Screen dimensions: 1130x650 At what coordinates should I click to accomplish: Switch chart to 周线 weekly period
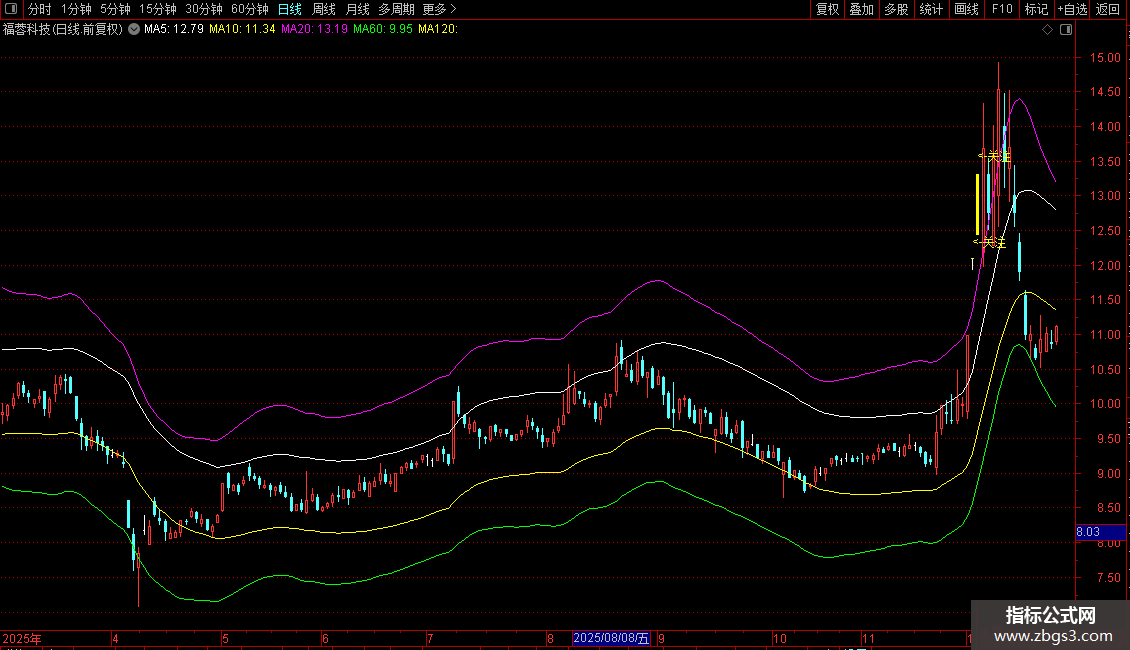click(324, 9)
